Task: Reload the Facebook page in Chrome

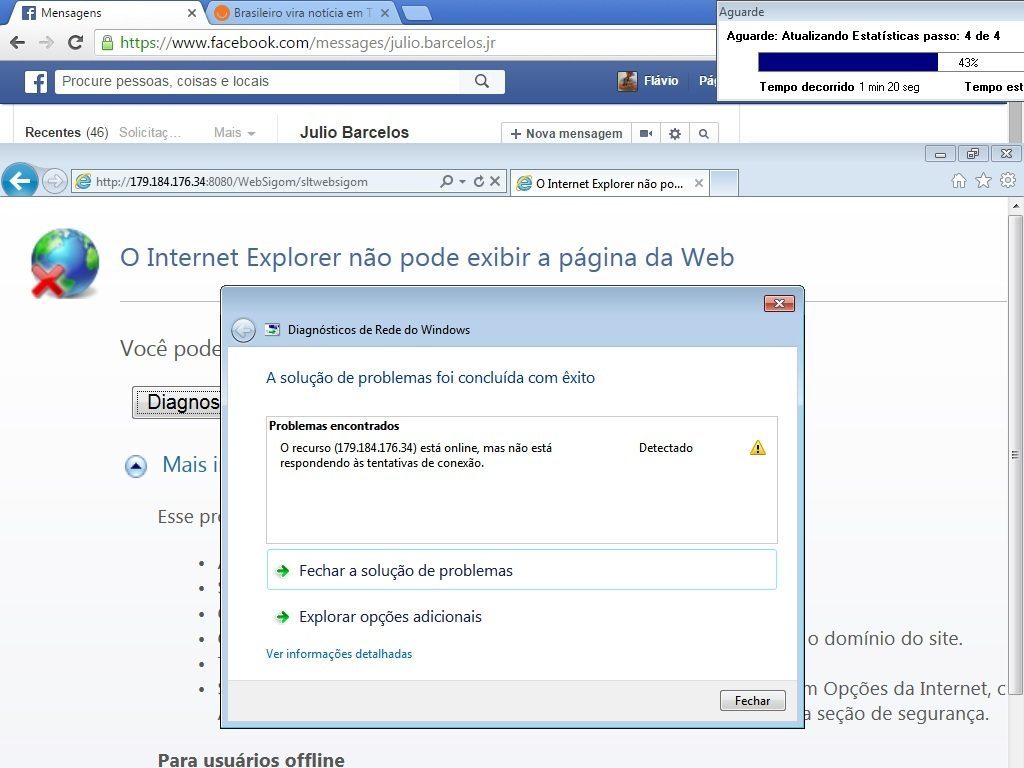Action: (76, 42)
